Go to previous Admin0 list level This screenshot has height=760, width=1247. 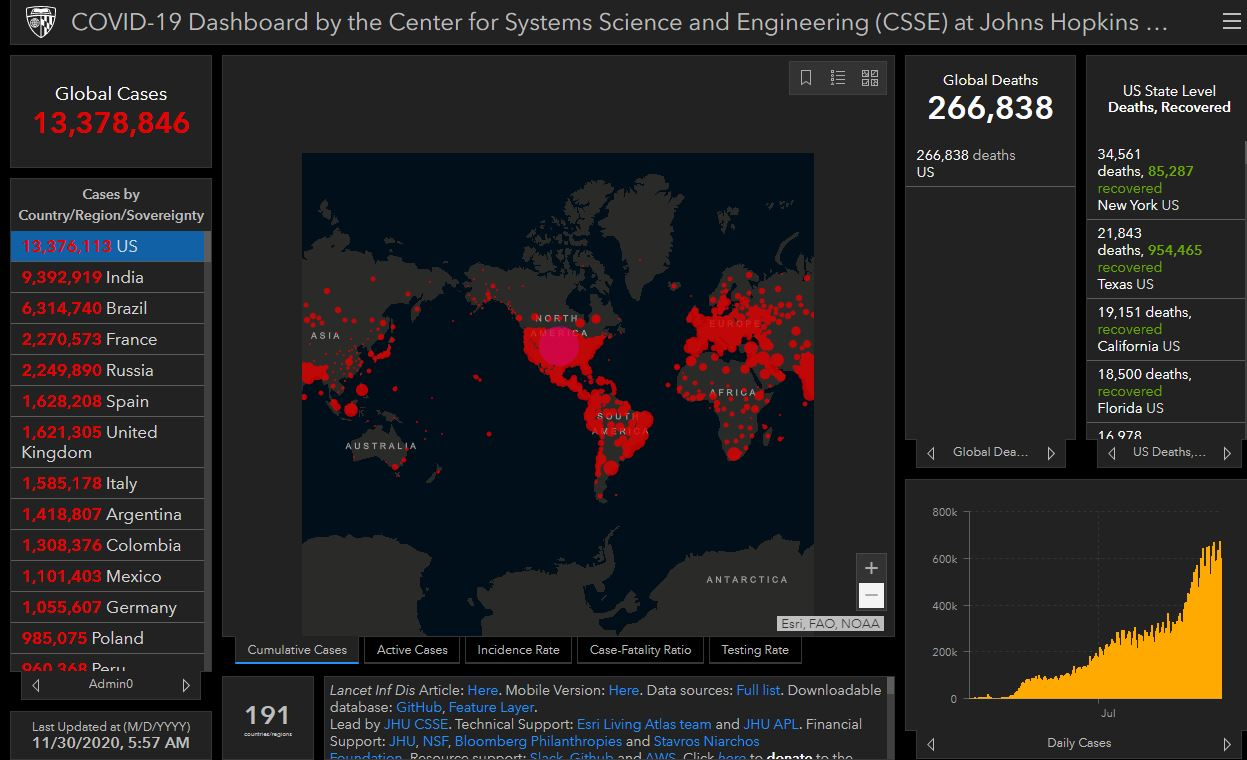pyautogui.click(x=37, y=685)
